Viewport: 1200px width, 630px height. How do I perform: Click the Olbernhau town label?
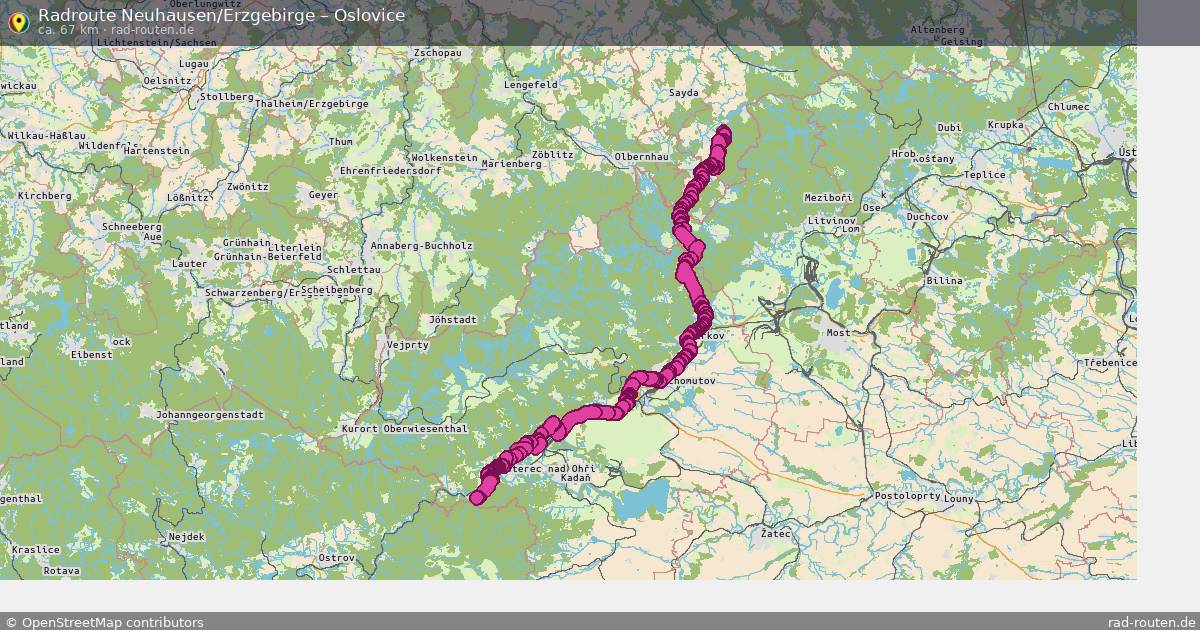[x=641, y=157]
